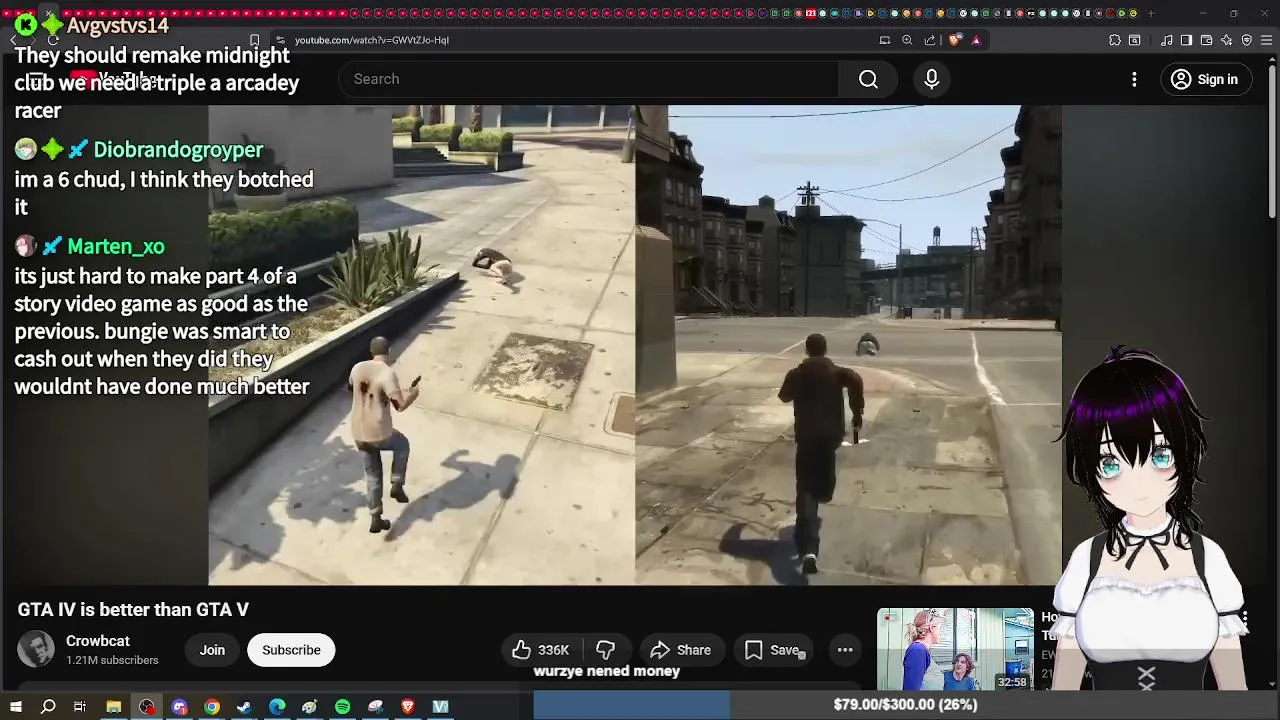Open site settings icon left of the URL
This screenshot has width=1280, height=720.
pos(280,40)
